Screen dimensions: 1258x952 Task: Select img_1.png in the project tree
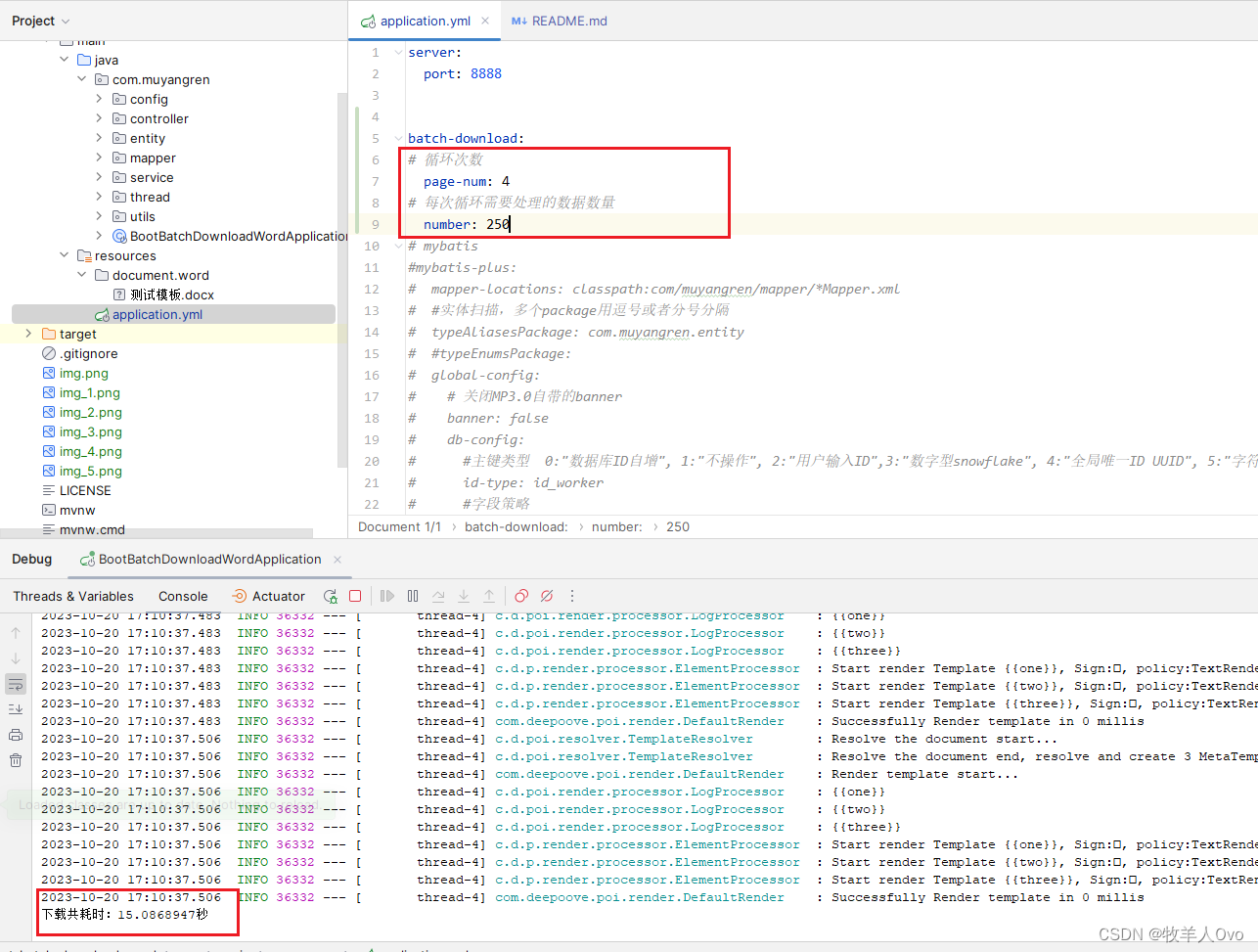(x=81, y=392)
